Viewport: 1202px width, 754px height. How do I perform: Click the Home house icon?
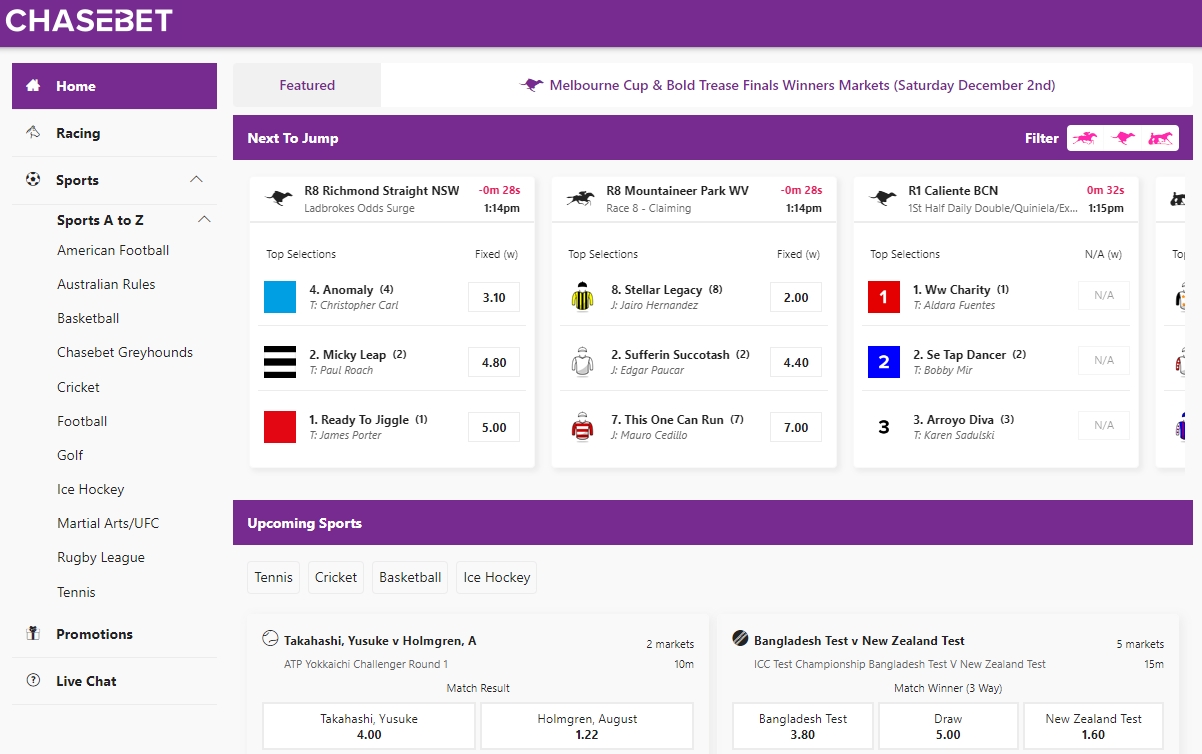point(33,86)
